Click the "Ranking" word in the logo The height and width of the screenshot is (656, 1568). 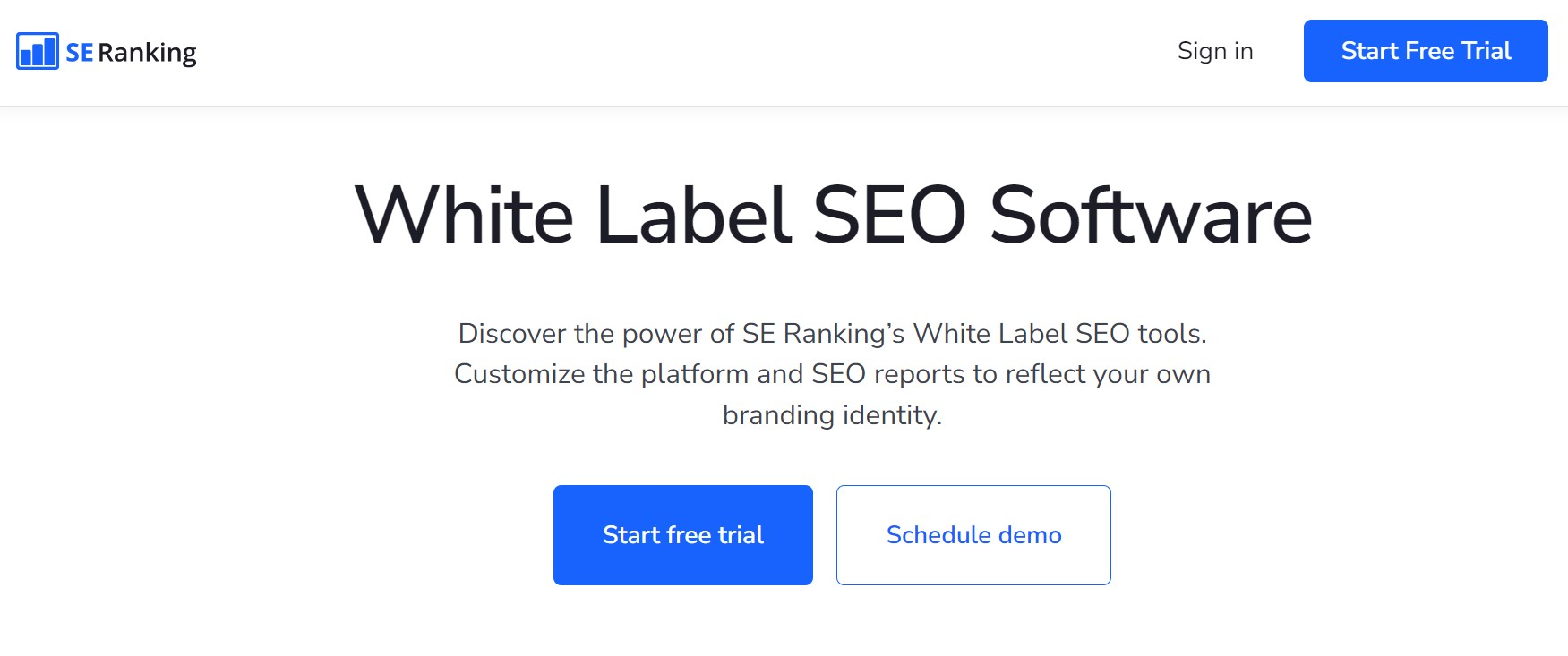coord(147,54)
